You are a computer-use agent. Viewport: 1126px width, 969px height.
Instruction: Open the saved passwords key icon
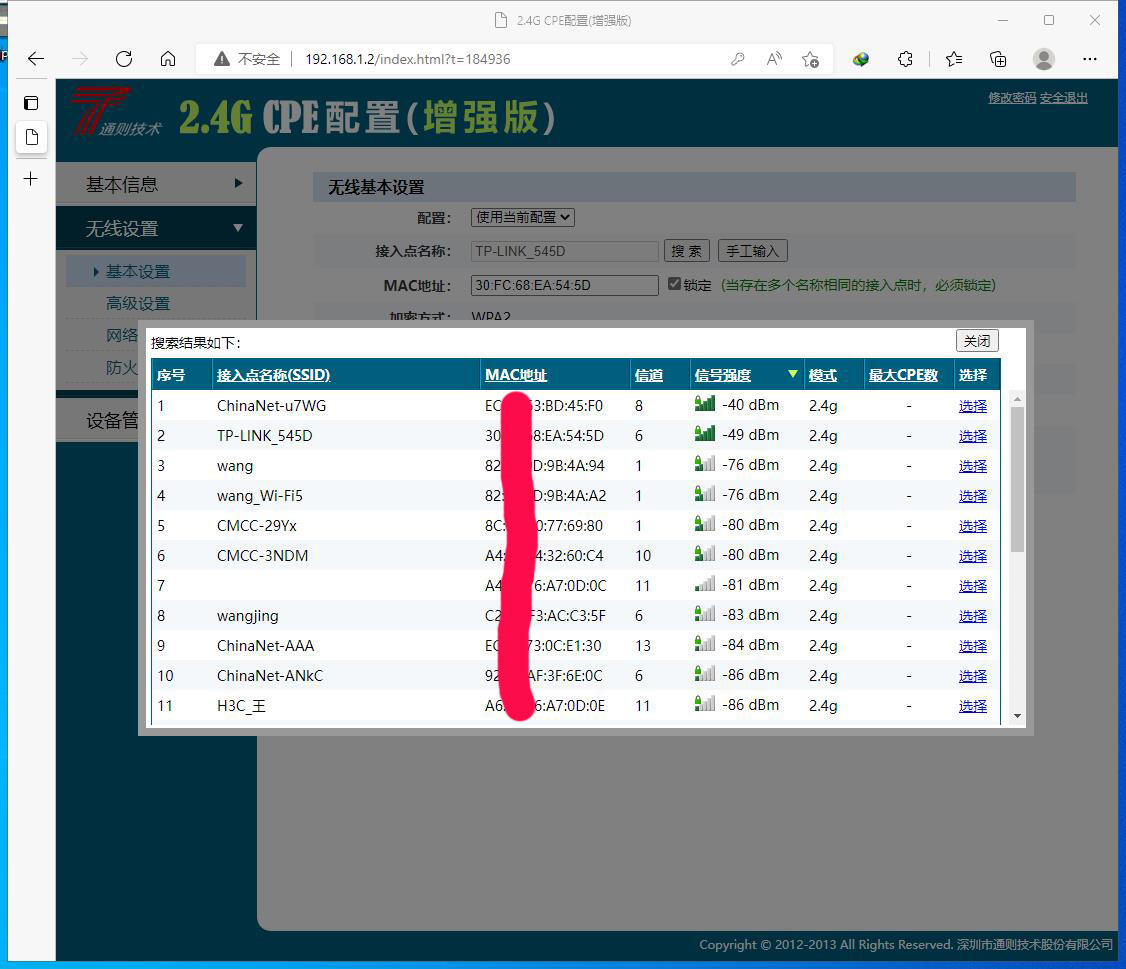738,59
